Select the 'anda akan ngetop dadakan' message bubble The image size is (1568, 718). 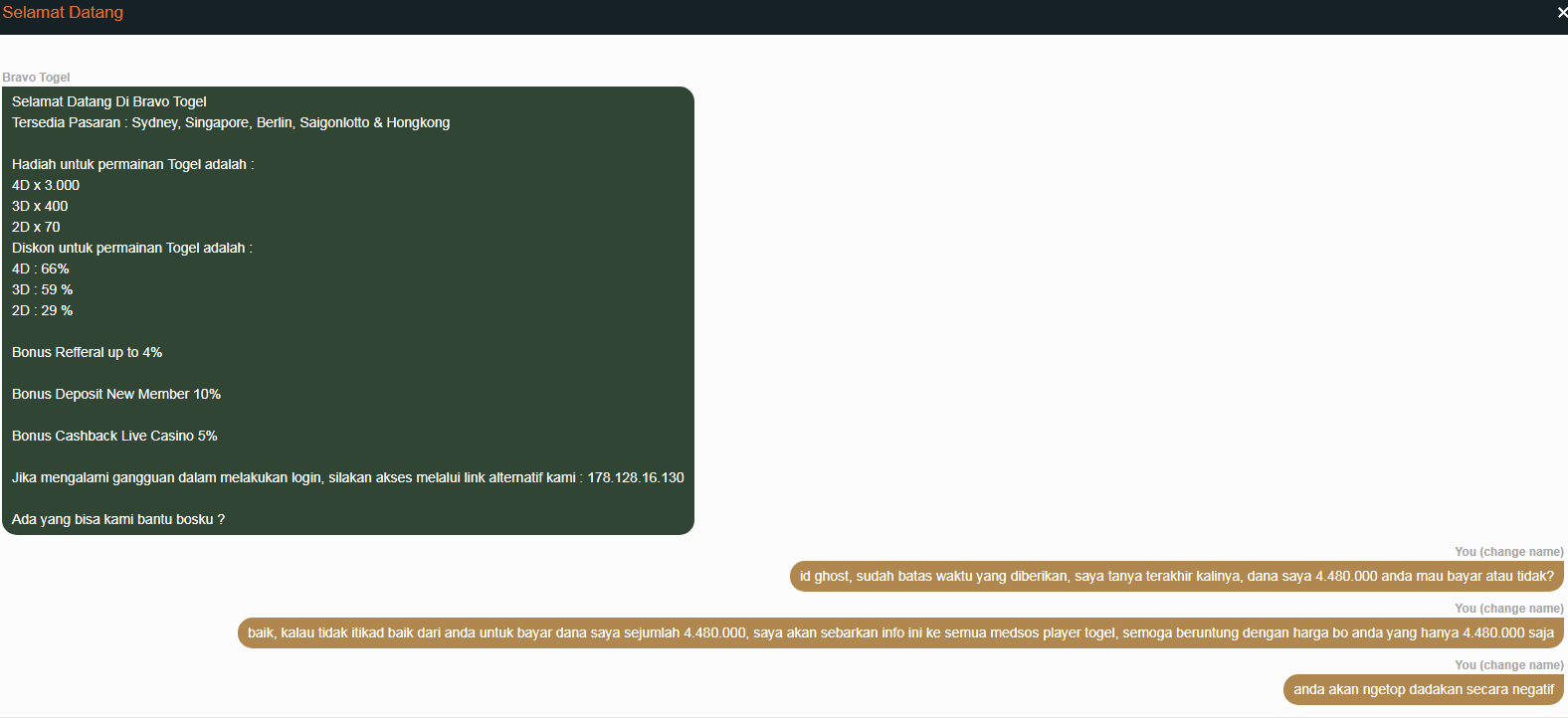[x=1424, y=689]
